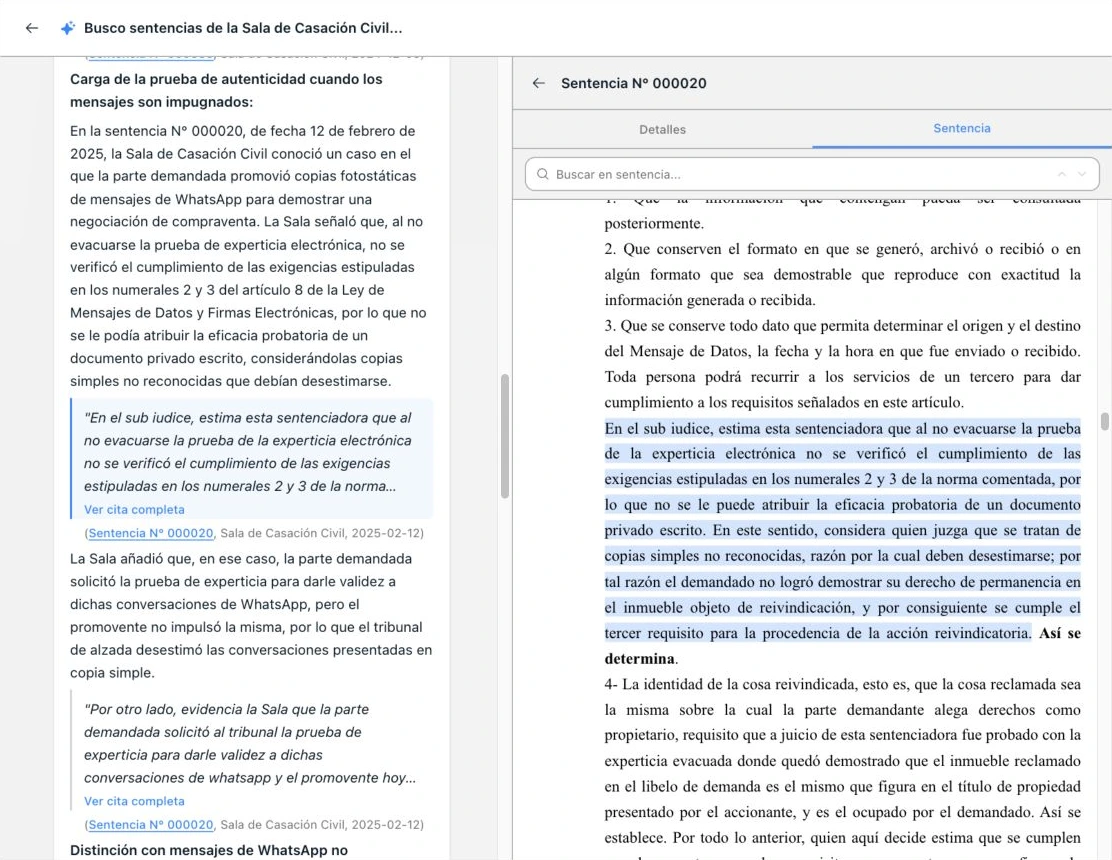
Task: Focus the Buscar en sentencia field
Action: [x=812, y=174]
